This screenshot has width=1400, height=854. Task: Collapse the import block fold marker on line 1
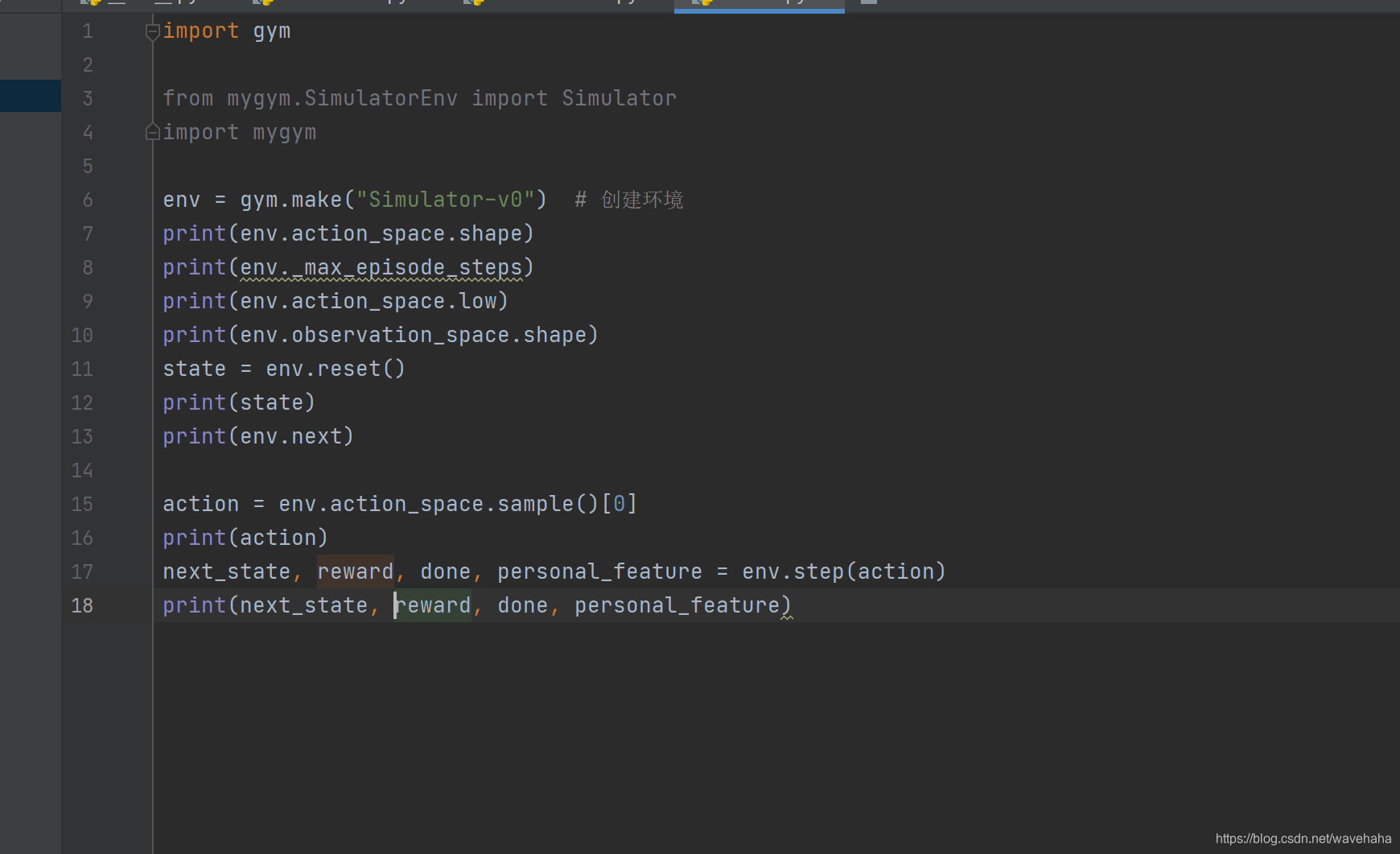(152, 31)
